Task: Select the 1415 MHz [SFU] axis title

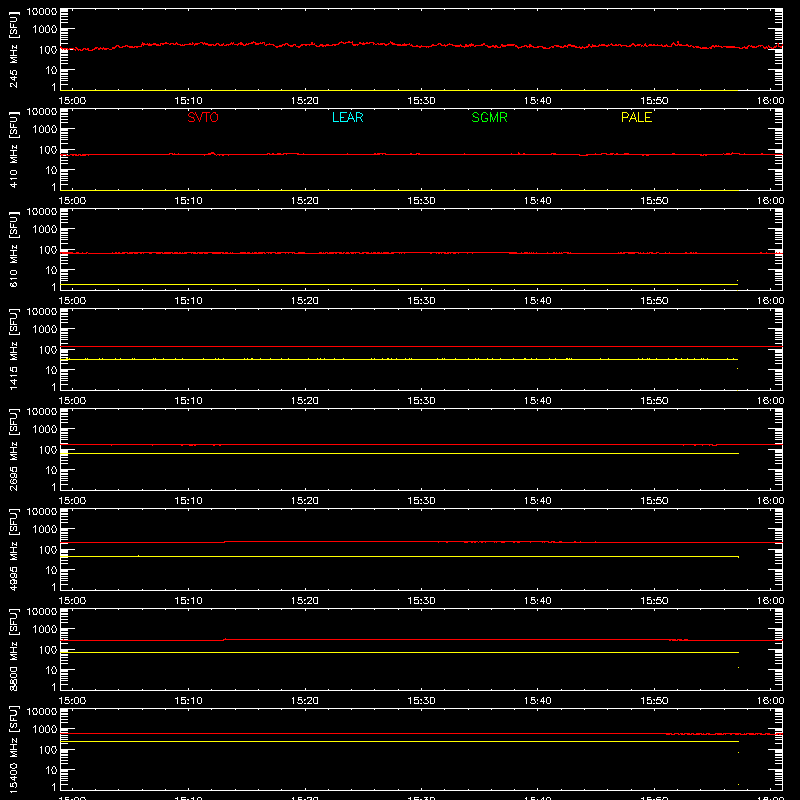Action: point(13,349)
